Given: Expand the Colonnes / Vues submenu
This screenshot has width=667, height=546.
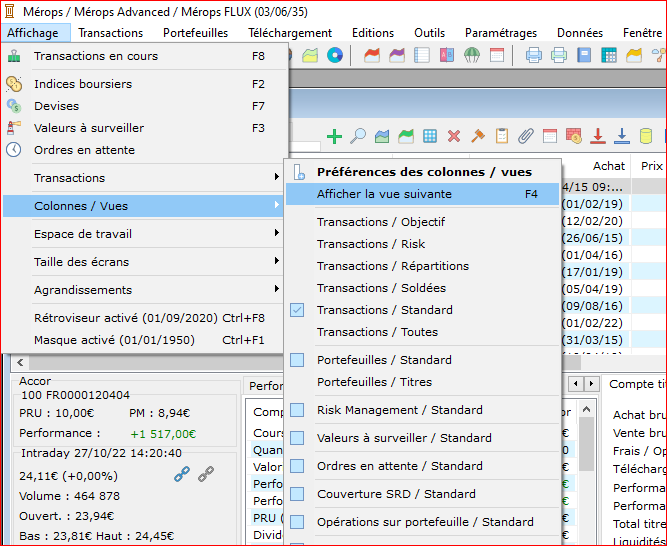Looking at the screenshot, I should [143, 206].
